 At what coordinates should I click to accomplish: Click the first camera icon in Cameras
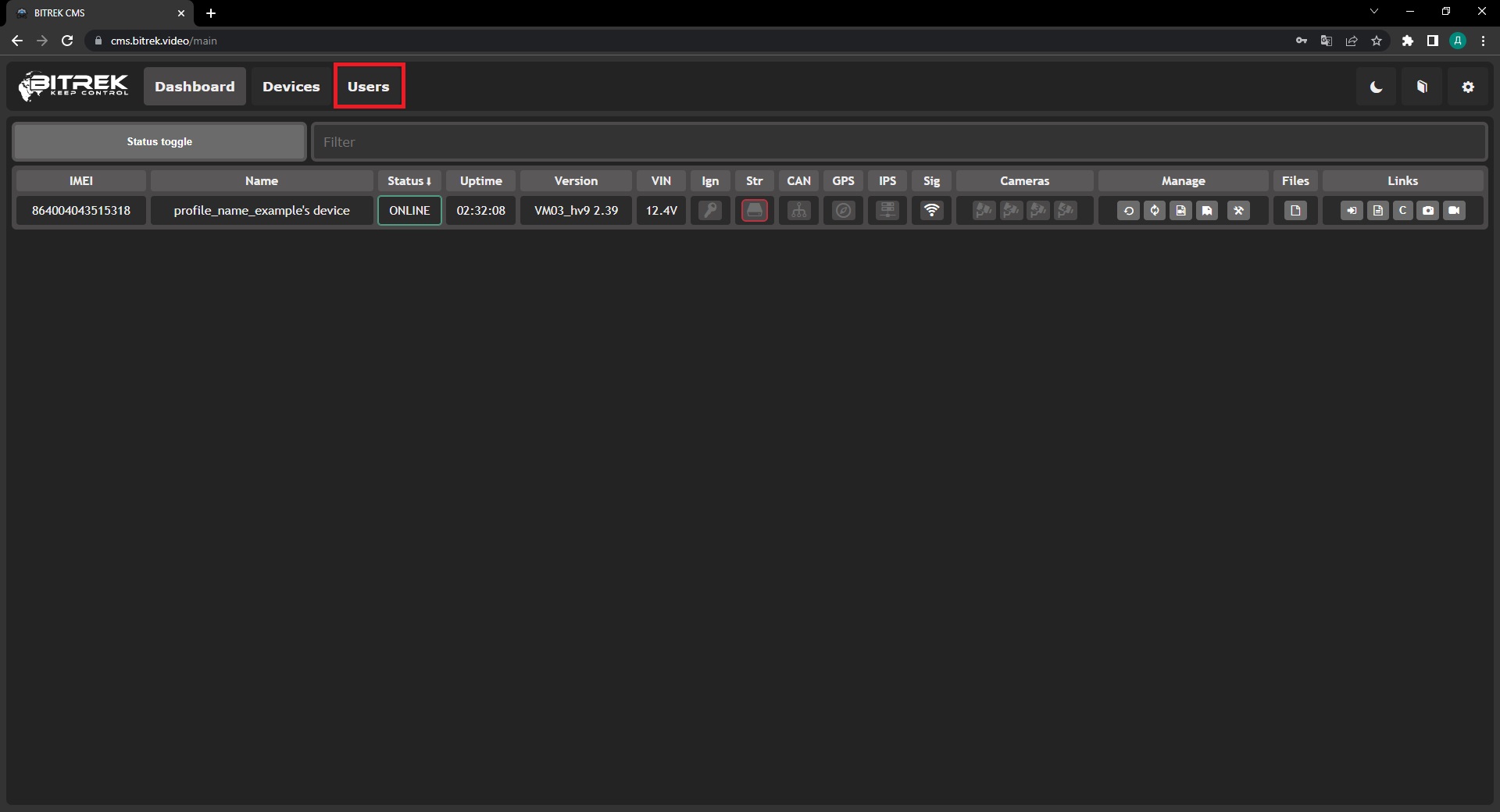[x=984, y=211]
